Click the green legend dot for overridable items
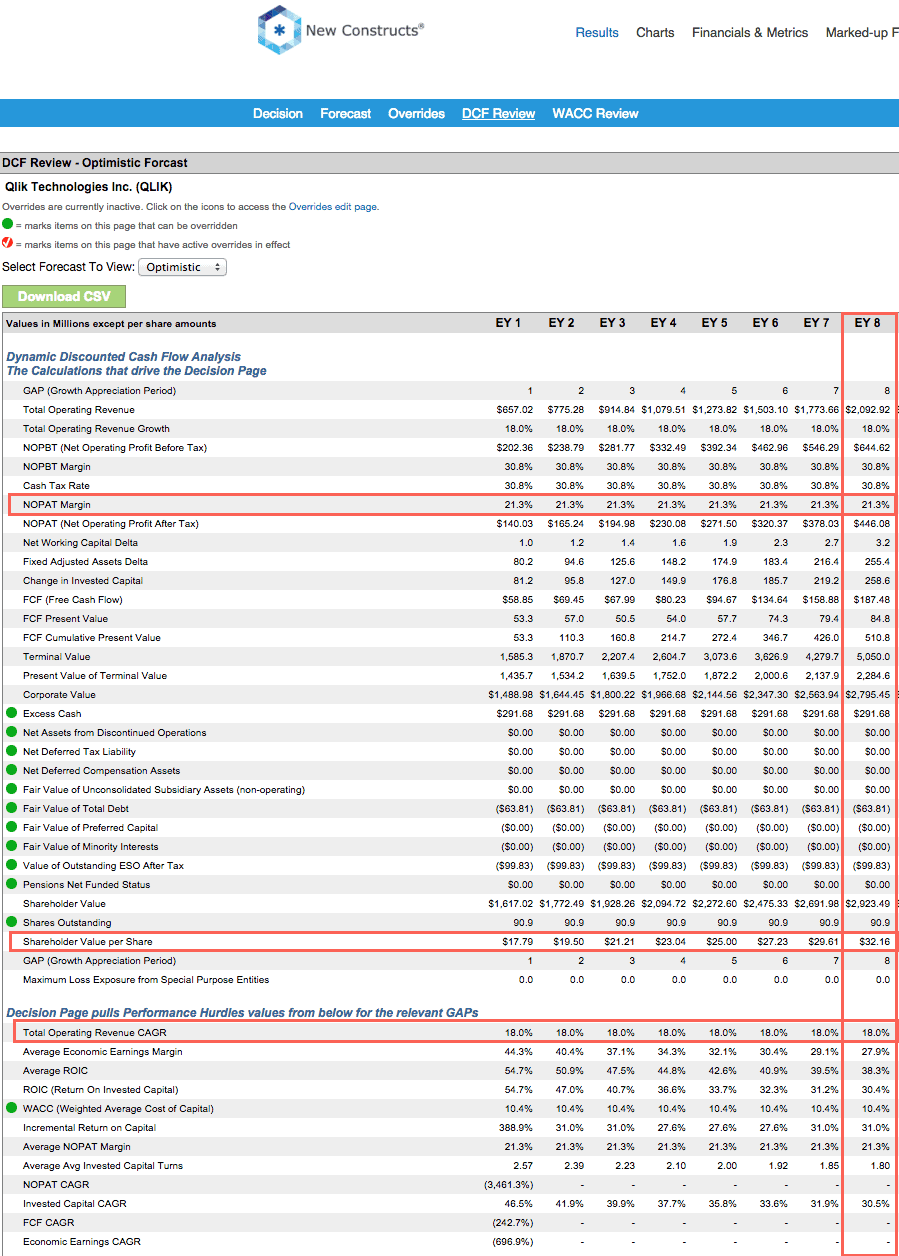899x1256 pixels. click(7, 226)
